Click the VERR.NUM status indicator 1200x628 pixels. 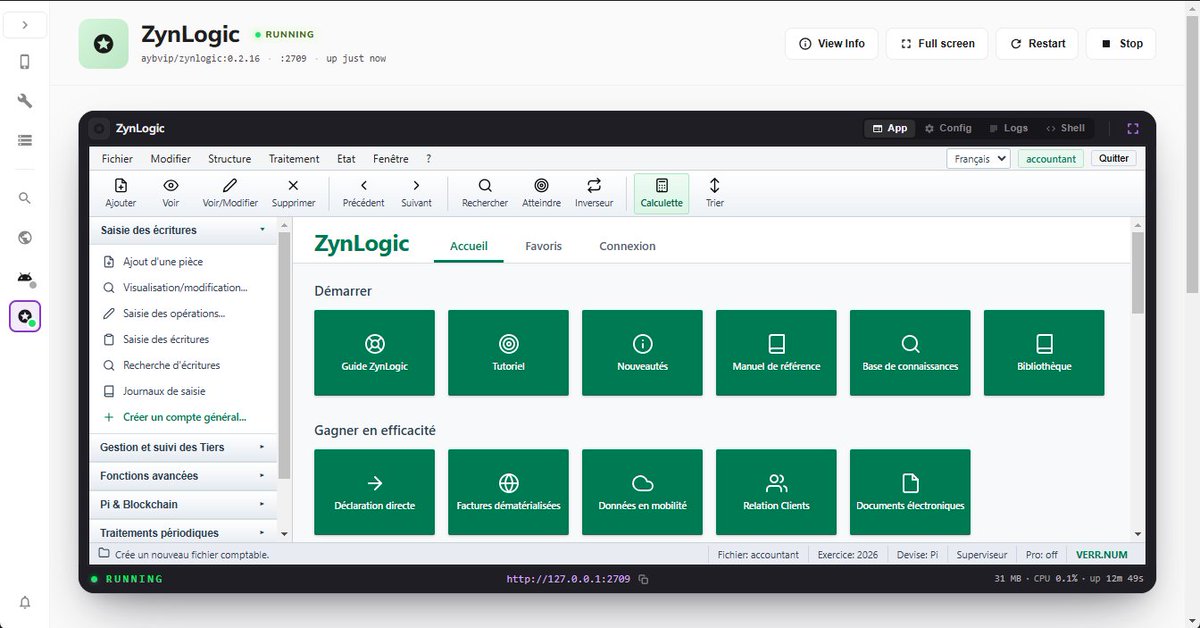click(x=1101, y=554)
